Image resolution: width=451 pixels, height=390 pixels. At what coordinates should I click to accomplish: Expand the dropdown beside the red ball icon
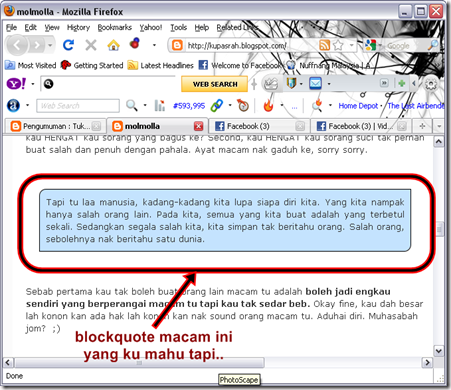pos(154,45)
